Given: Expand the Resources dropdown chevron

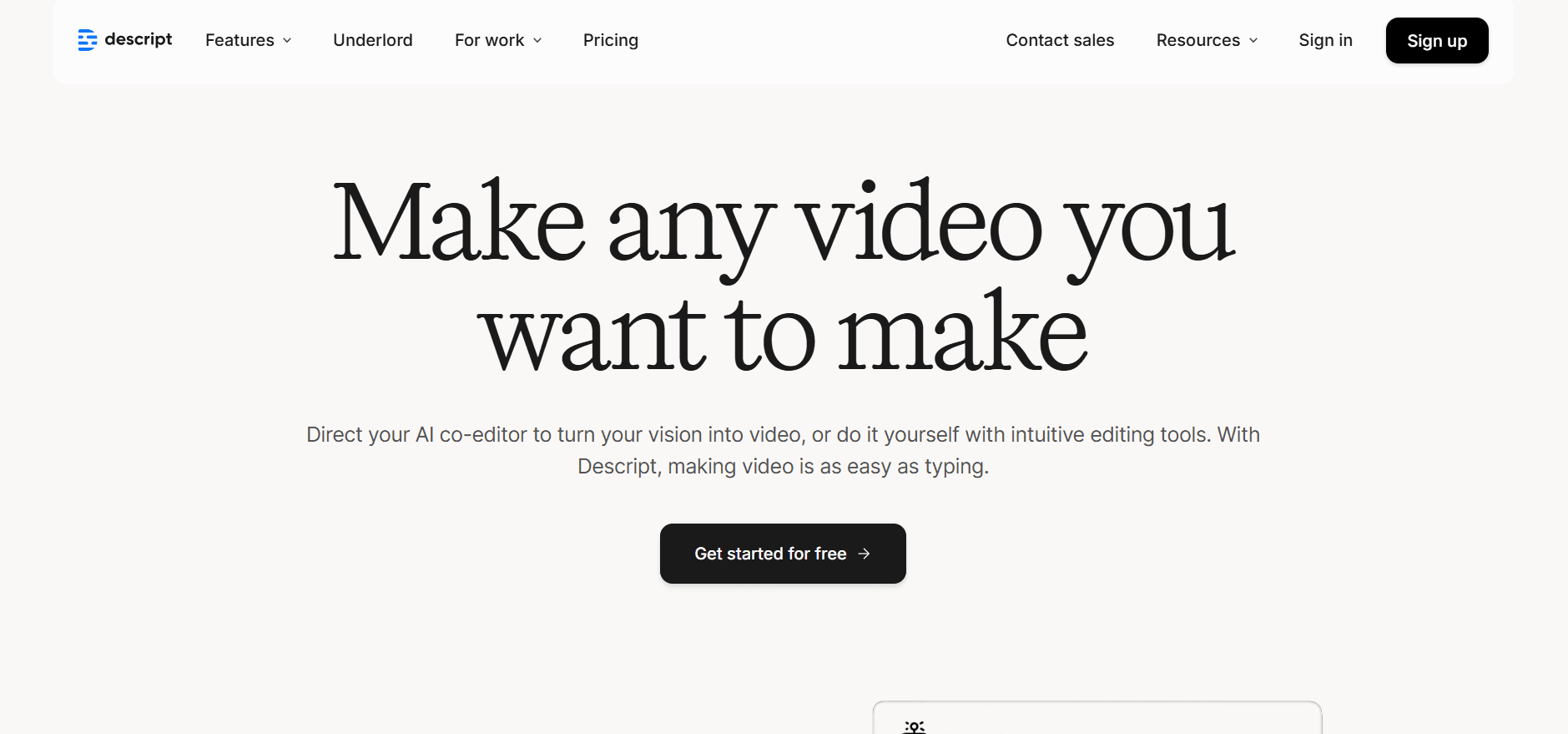Looking at the screenshot, I should pyautogui.click(x=1253, y=40).
